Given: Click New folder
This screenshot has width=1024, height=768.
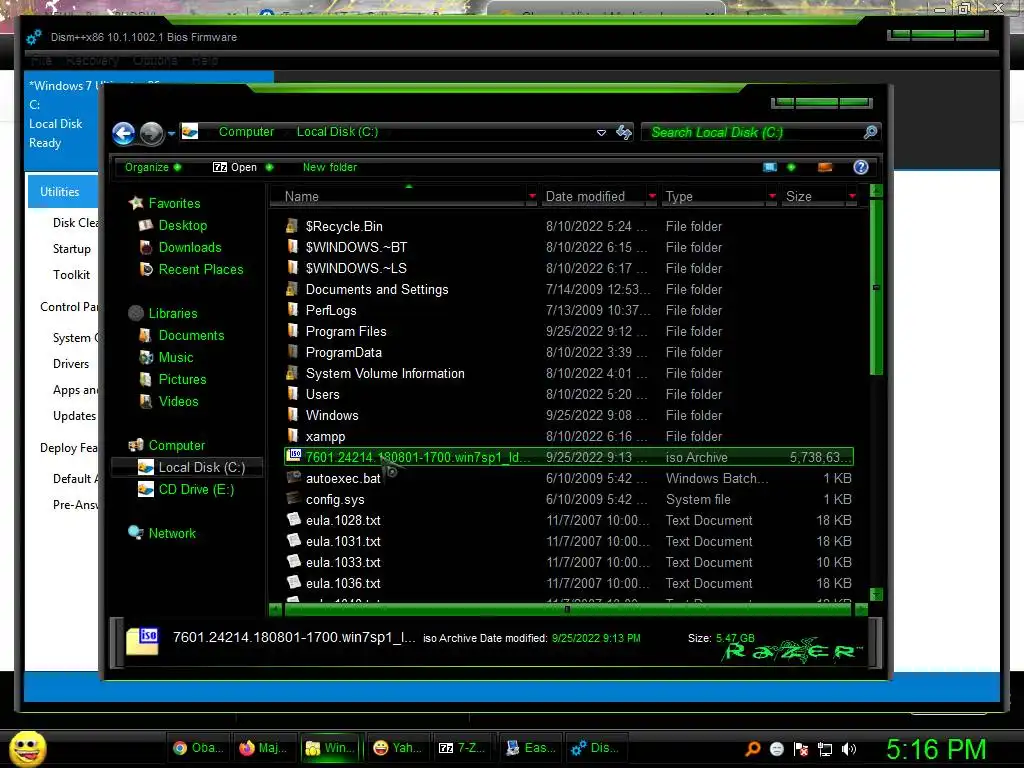Looking at the screenshot, I should point(330,167).
